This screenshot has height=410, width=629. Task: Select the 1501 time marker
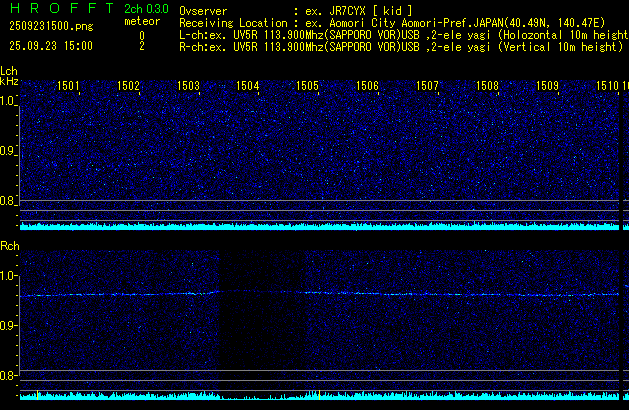pyautogui.click(x=69, y=87)
